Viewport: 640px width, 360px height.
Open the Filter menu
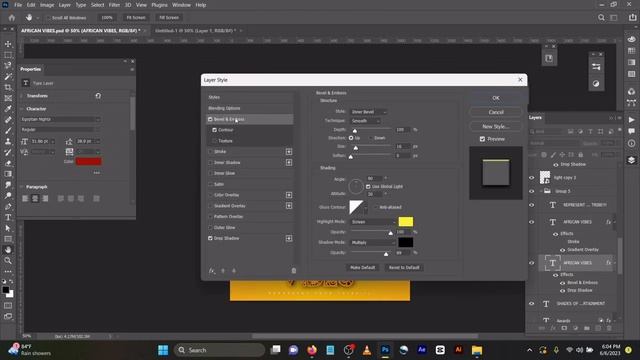tap(114, 5)
